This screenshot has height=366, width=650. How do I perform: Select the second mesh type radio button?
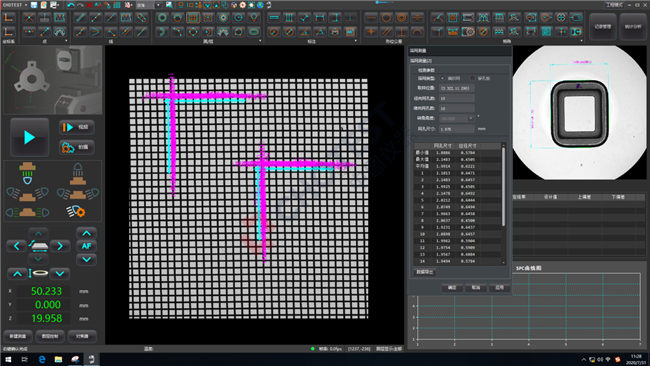[x=472, y=78]
